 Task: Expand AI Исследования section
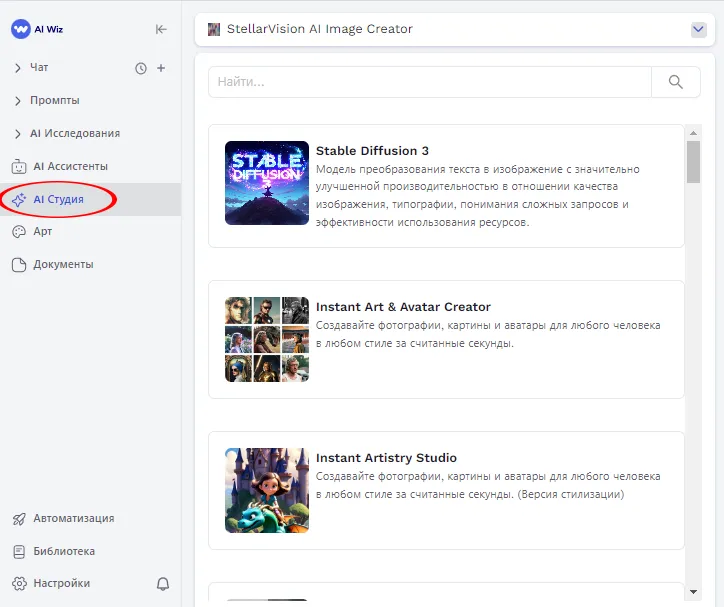click(74, 134)
